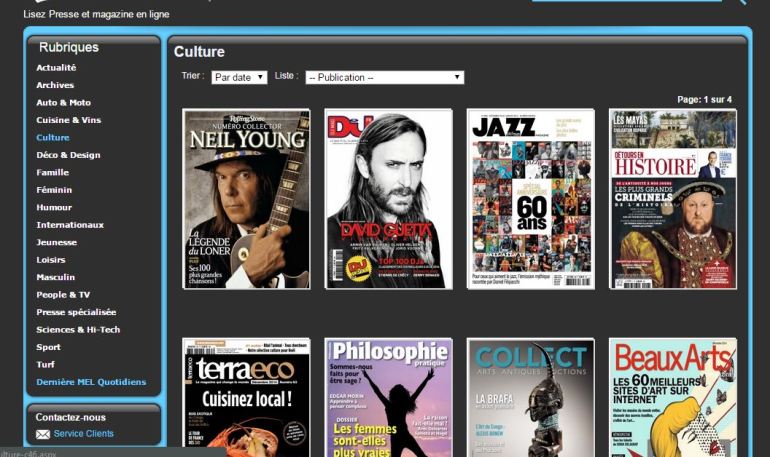This screenshot has width=770, height=457.
Task: Open the David Guetta DJ magazine cover
Action: [388, 199]
